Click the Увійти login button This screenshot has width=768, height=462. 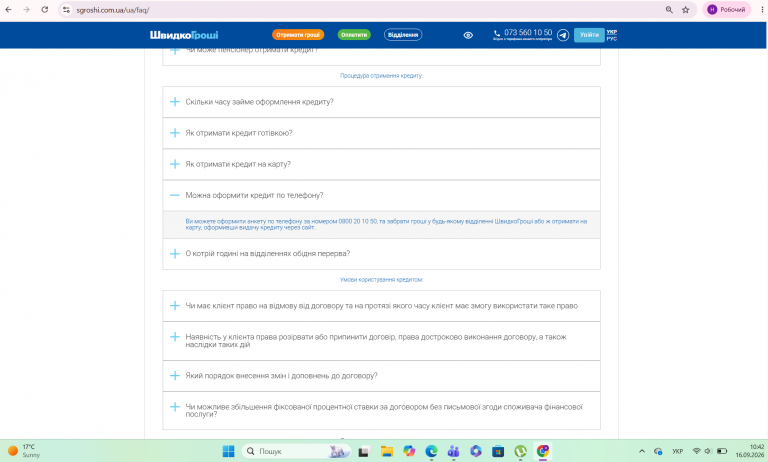589,35
